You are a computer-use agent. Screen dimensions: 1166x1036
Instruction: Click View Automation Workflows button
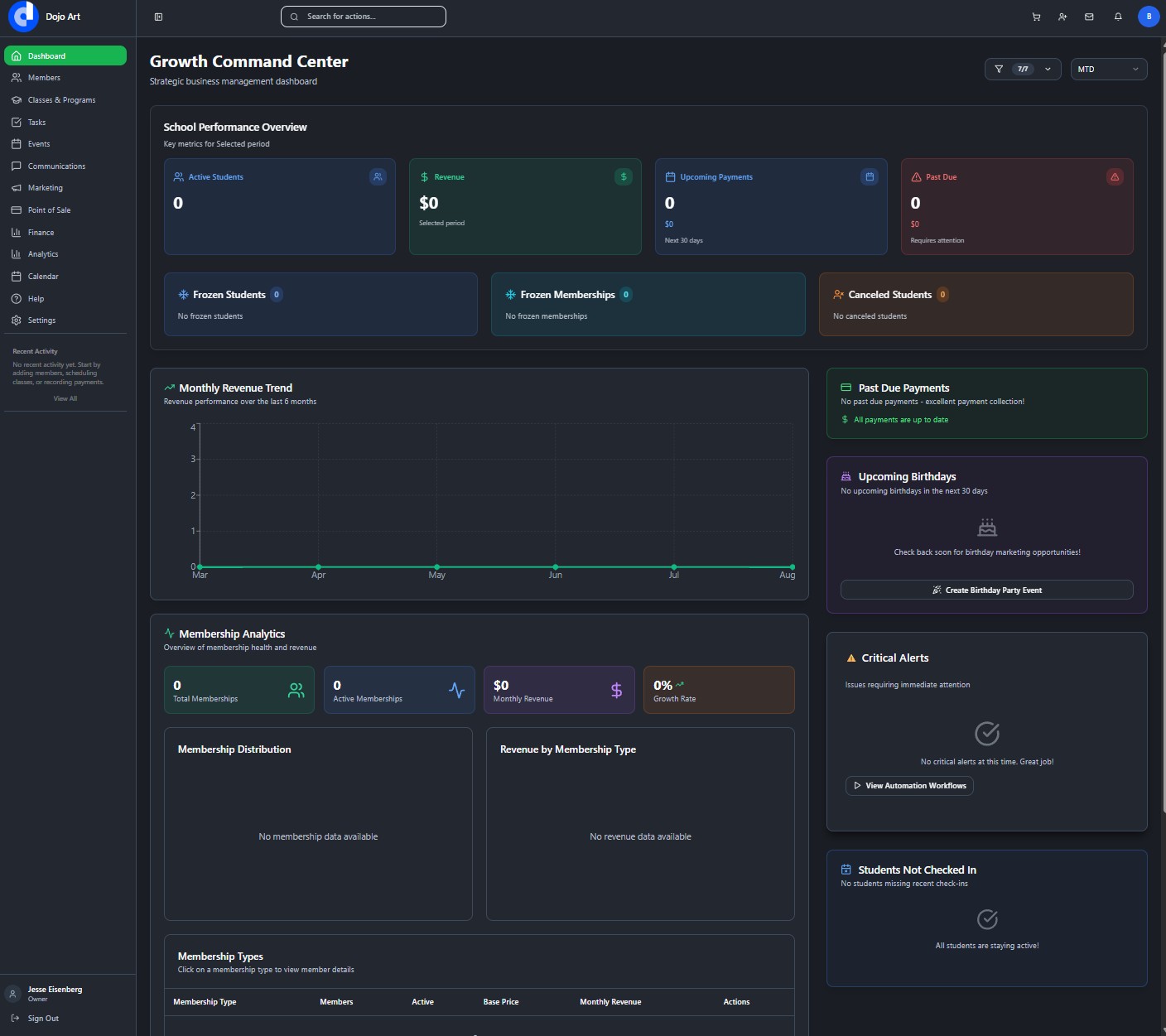tap(909, 786)
